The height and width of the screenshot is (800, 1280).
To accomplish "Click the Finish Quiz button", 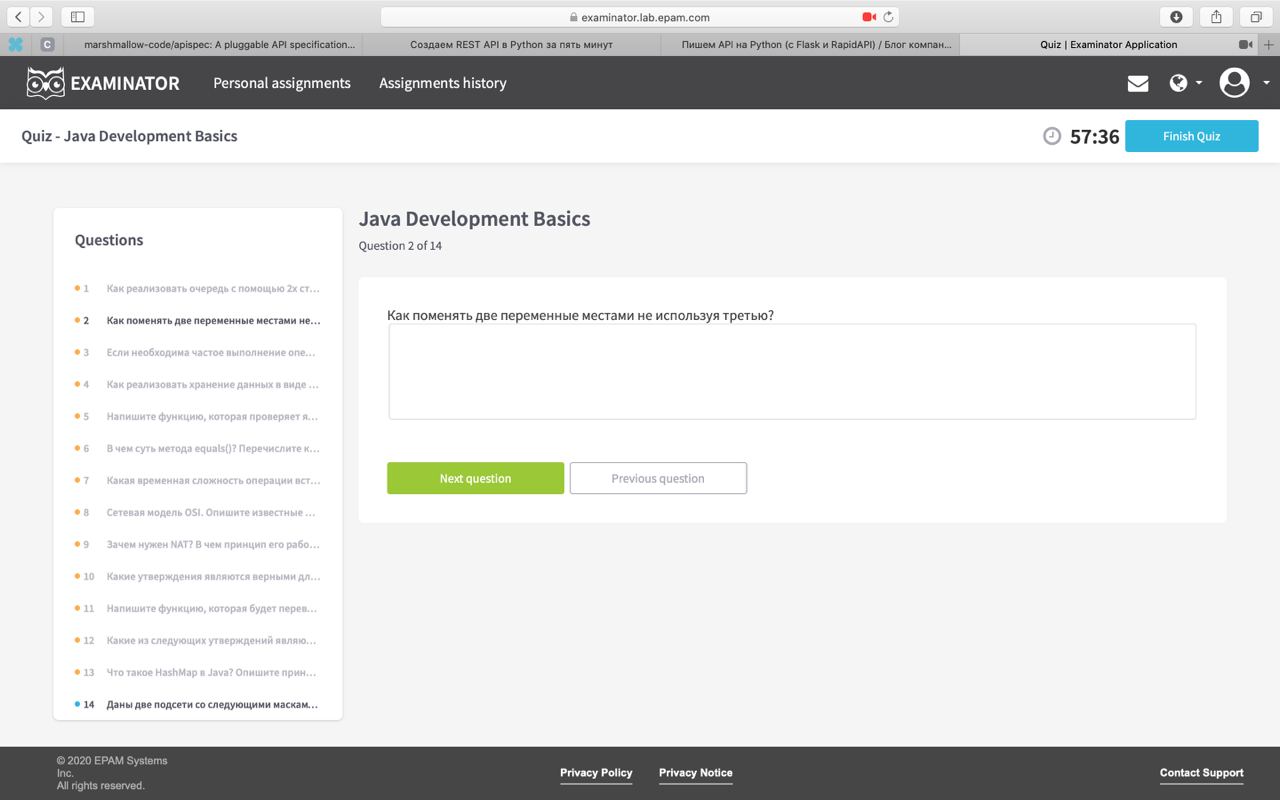I will click(x=1191, y=136).
